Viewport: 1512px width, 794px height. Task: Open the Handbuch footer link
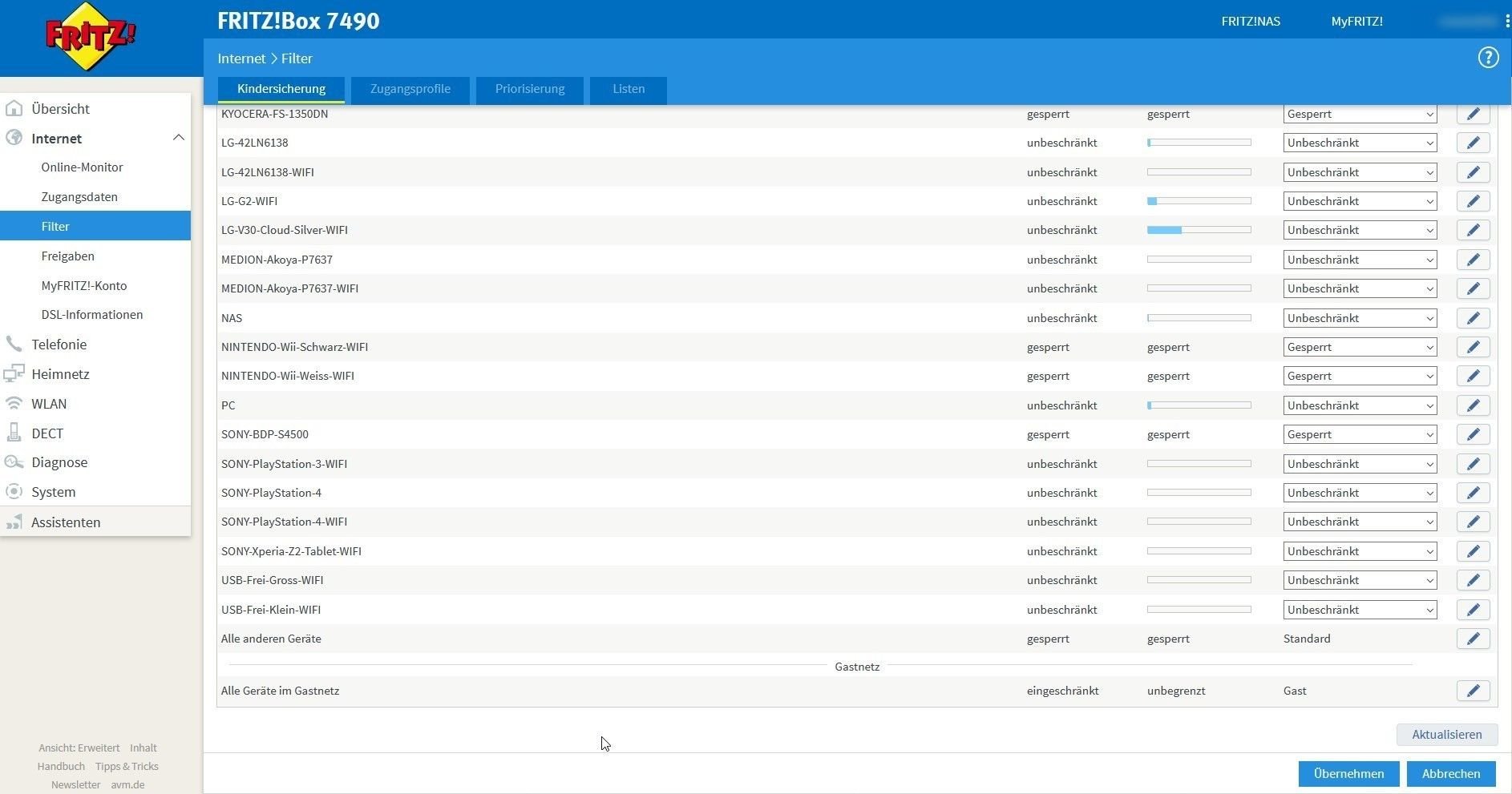pos(61,767)
